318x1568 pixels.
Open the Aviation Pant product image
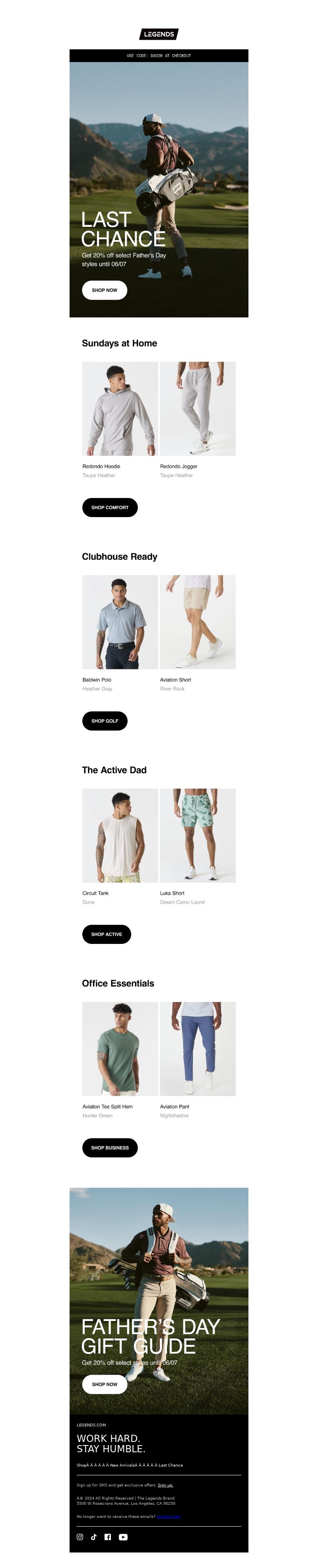click(x=198, y=1049)
